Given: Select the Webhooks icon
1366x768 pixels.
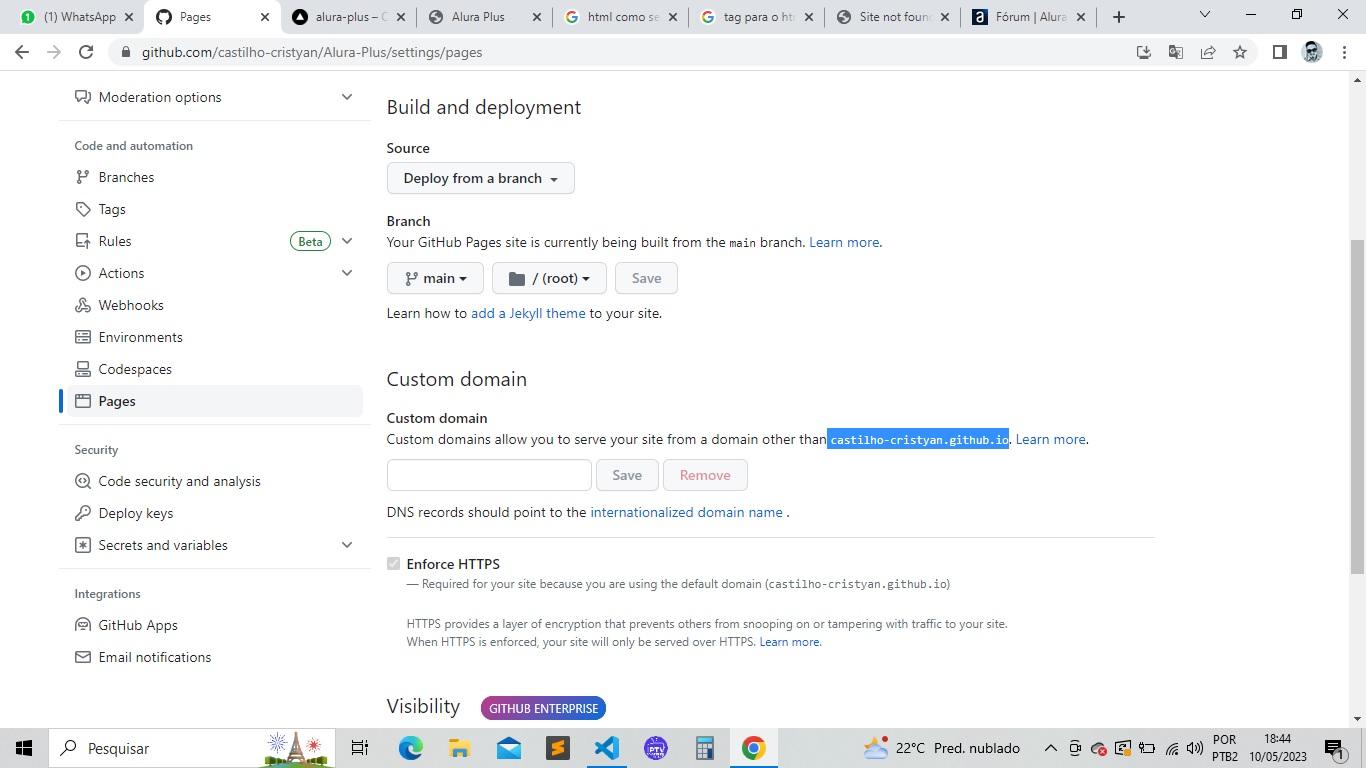Looking at the screenshot, I should click(x=83, y=305).
